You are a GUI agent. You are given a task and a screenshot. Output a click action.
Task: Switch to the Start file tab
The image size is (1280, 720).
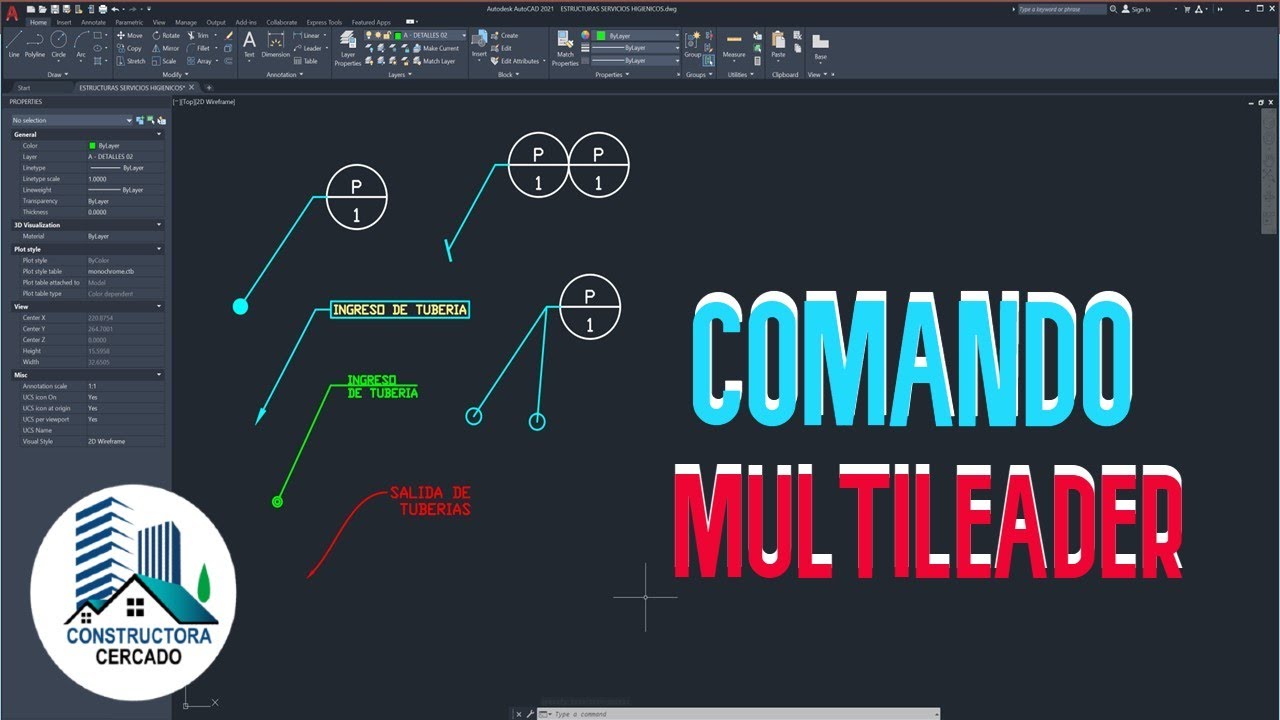click(x=24, y=88)
